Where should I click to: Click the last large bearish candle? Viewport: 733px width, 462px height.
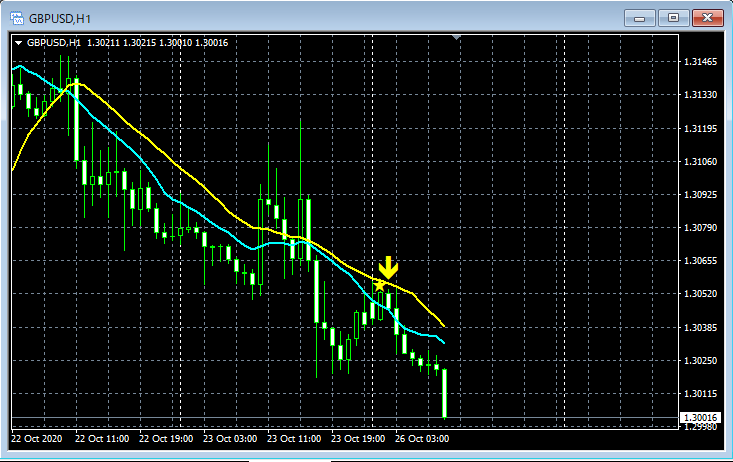tap(445, 393)
